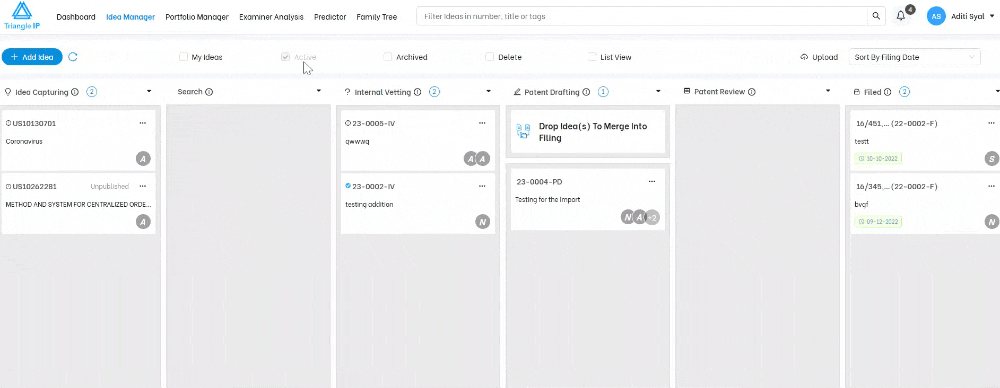Open info icon next to Idea Capturing
The width and height of the screenshot is (1000, 388).
coord(75,92)
